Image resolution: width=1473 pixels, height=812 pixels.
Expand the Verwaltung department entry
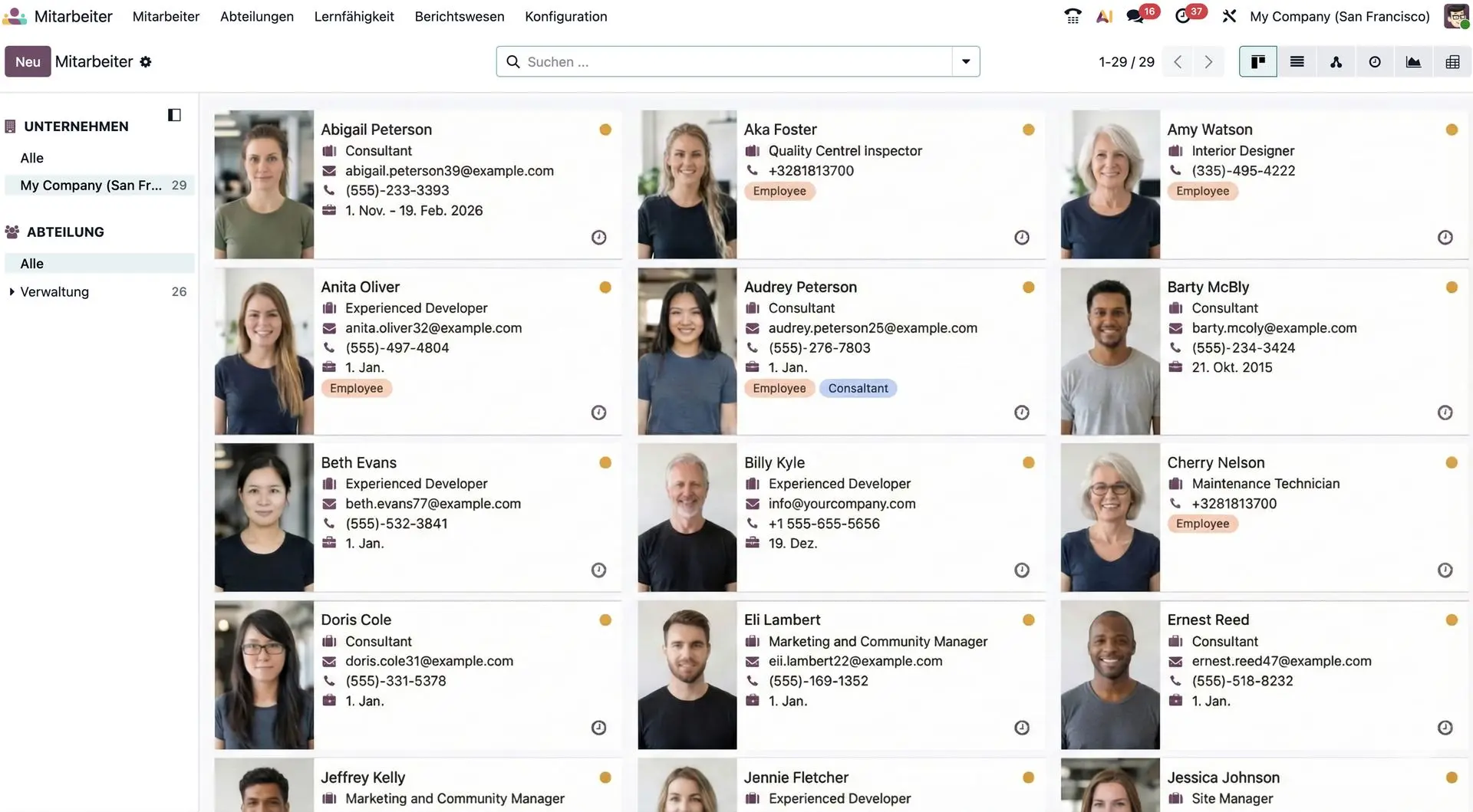tap(11, 291)
